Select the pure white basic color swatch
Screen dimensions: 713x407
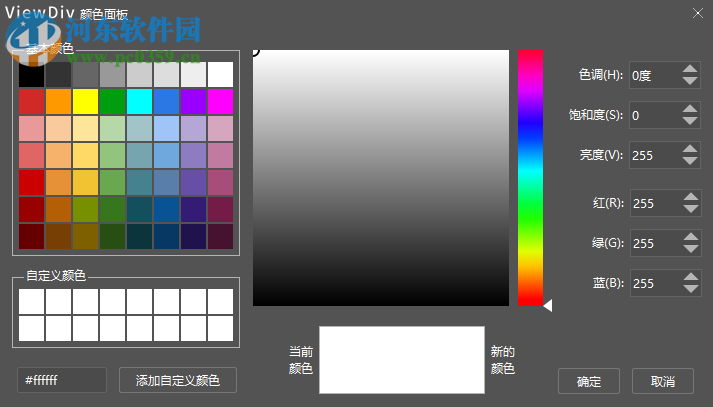[221, 75]
